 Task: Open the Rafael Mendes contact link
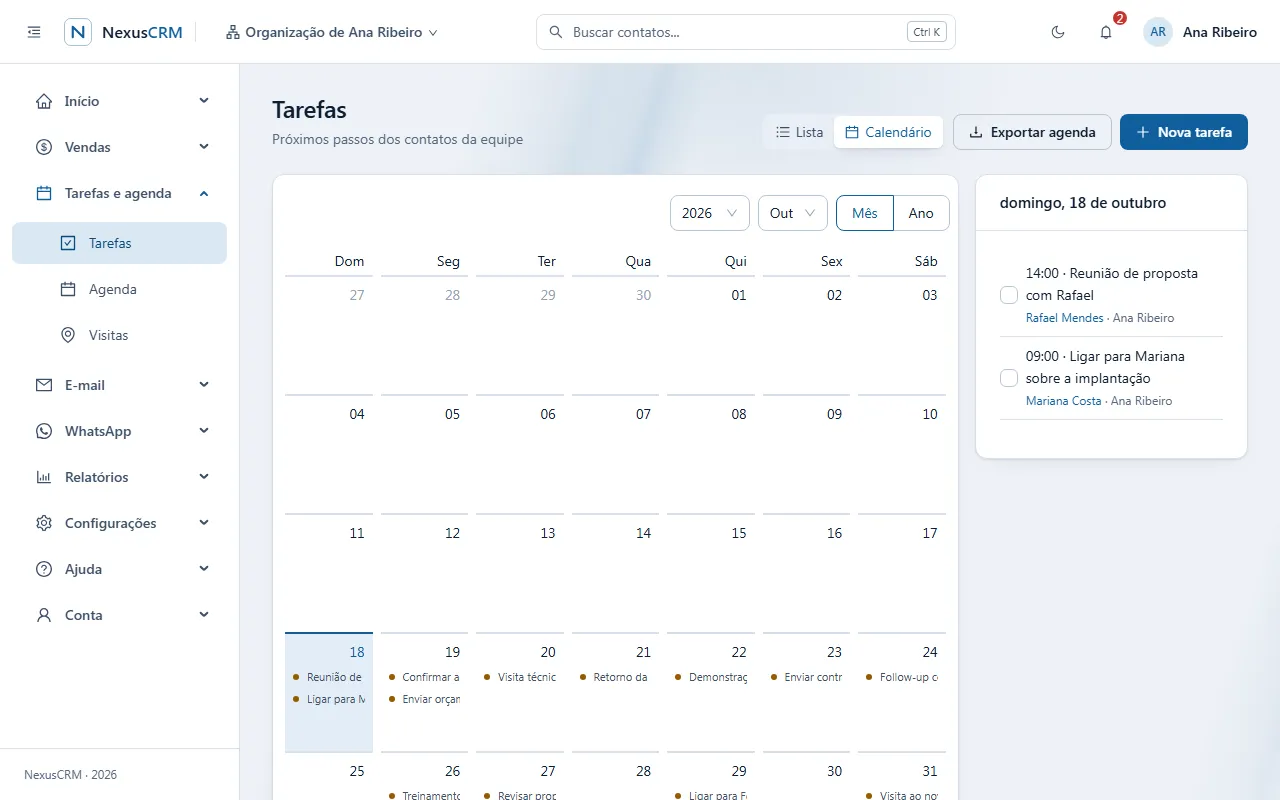click(x=1065, y=318)
